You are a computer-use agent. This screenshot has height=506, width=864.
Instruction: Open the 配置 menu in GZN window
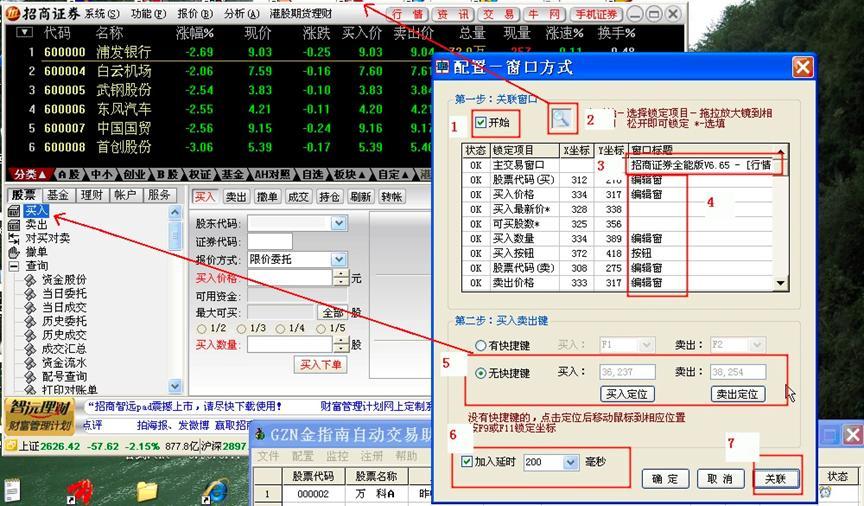pyautogui.click(x=303, y=456)
